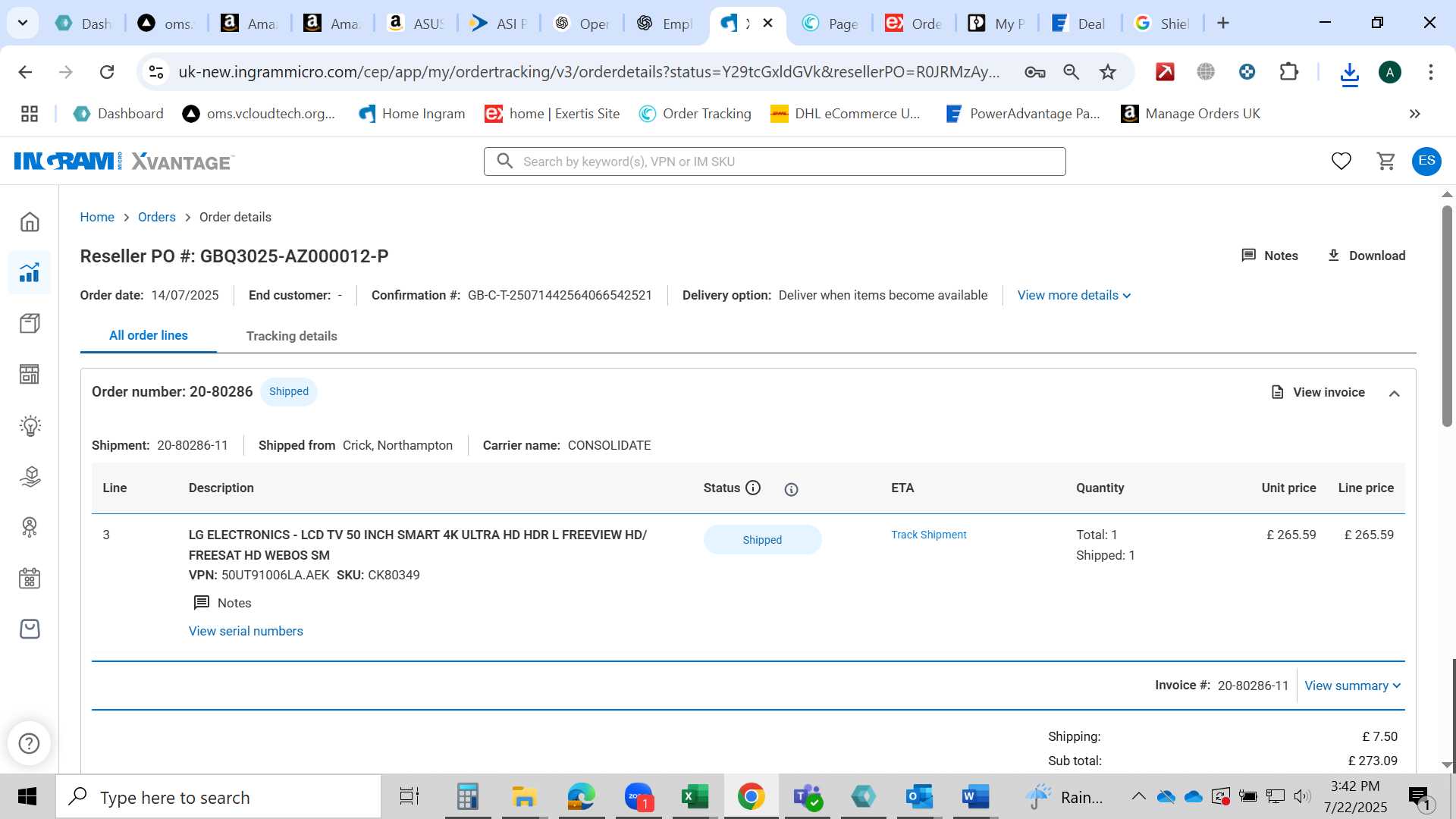Image resolution: width=1456 pixels, height=819 pixels.
Task: Open the layers user sidebar icon
Action: (30, 476)
